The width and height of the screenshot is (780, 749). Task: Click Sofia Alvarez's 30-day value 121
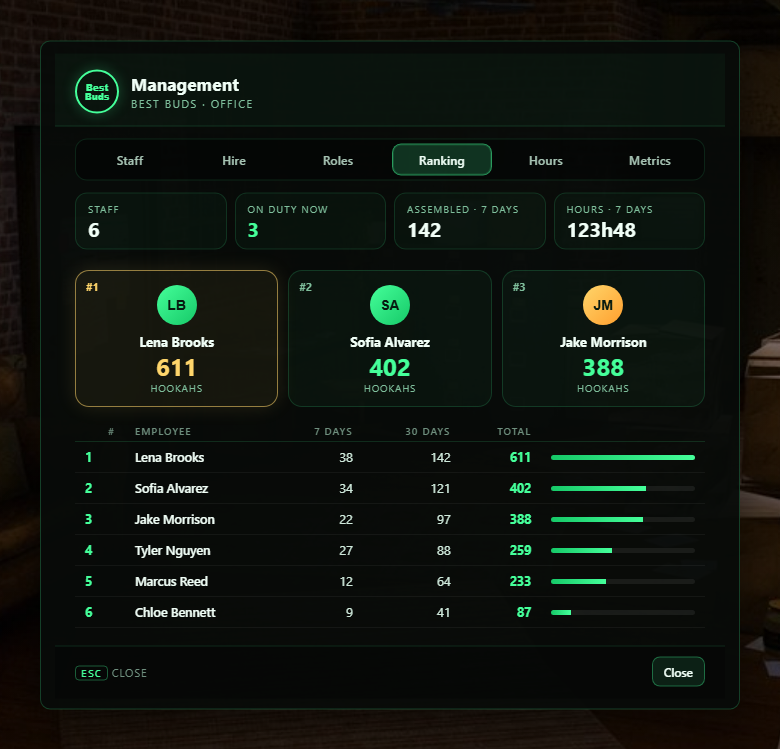point(440,488)
